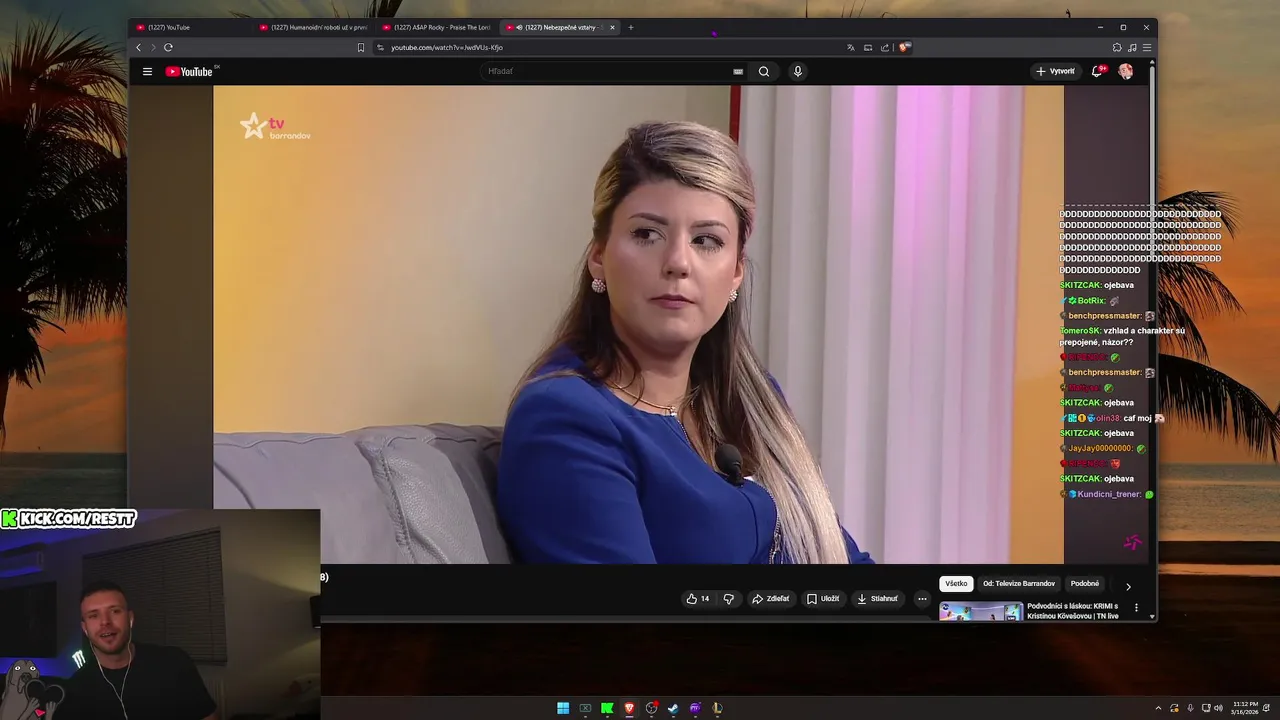Open options menu for Podvodníci s láskou video
Viewport: 1280px width, 720px height.
point(1136,607)
